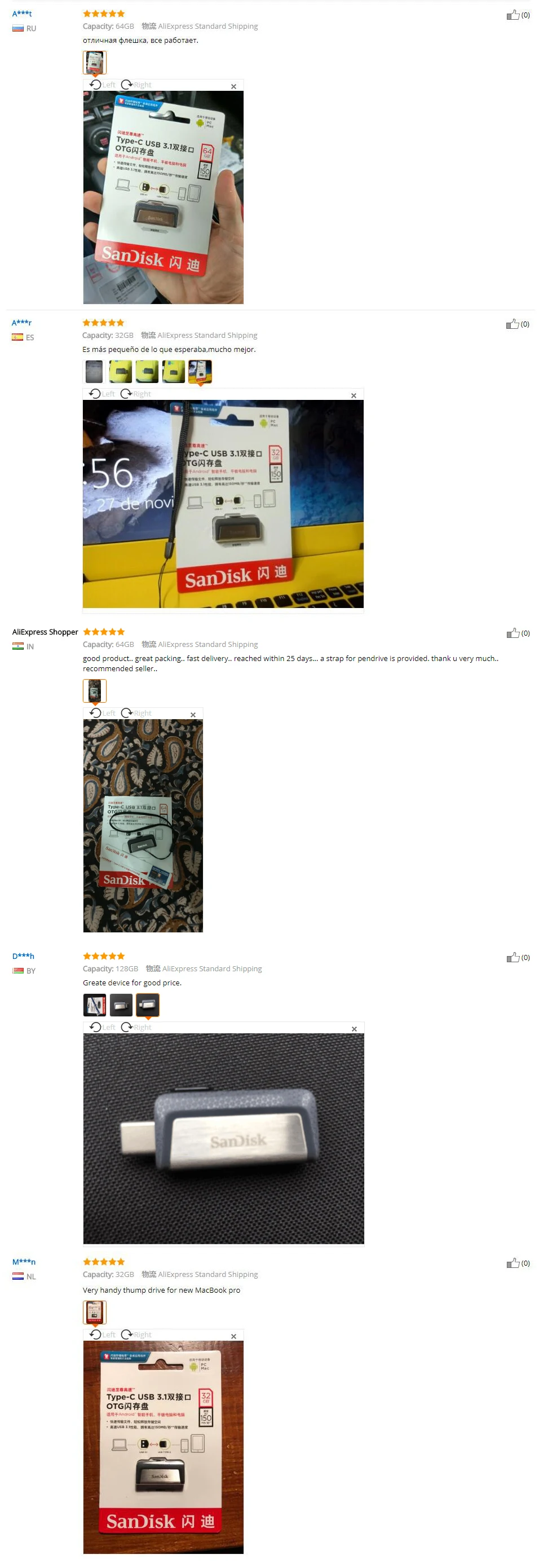This screenshot has width=548, height=1568.
Task: Select the second thumbnail in D***h's review
Action: tap(121, 1005)
